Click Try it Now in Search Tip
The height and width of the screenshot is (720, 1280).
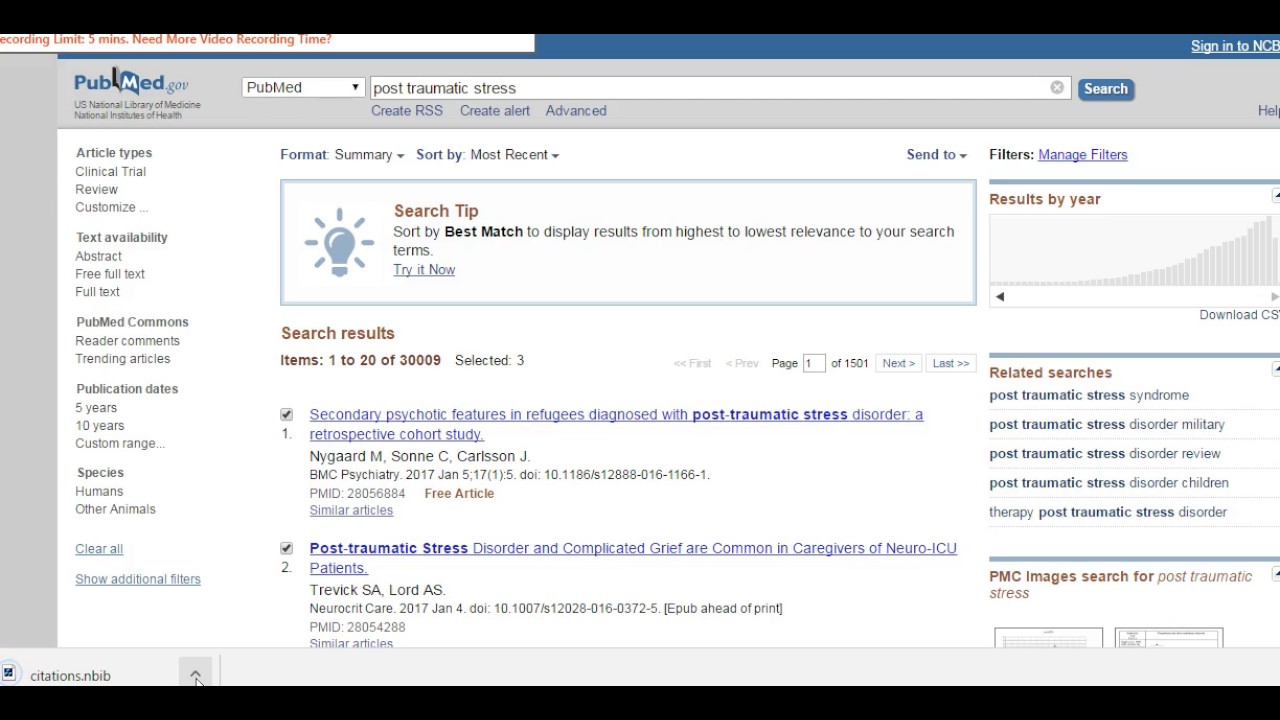tap(424, 270)
